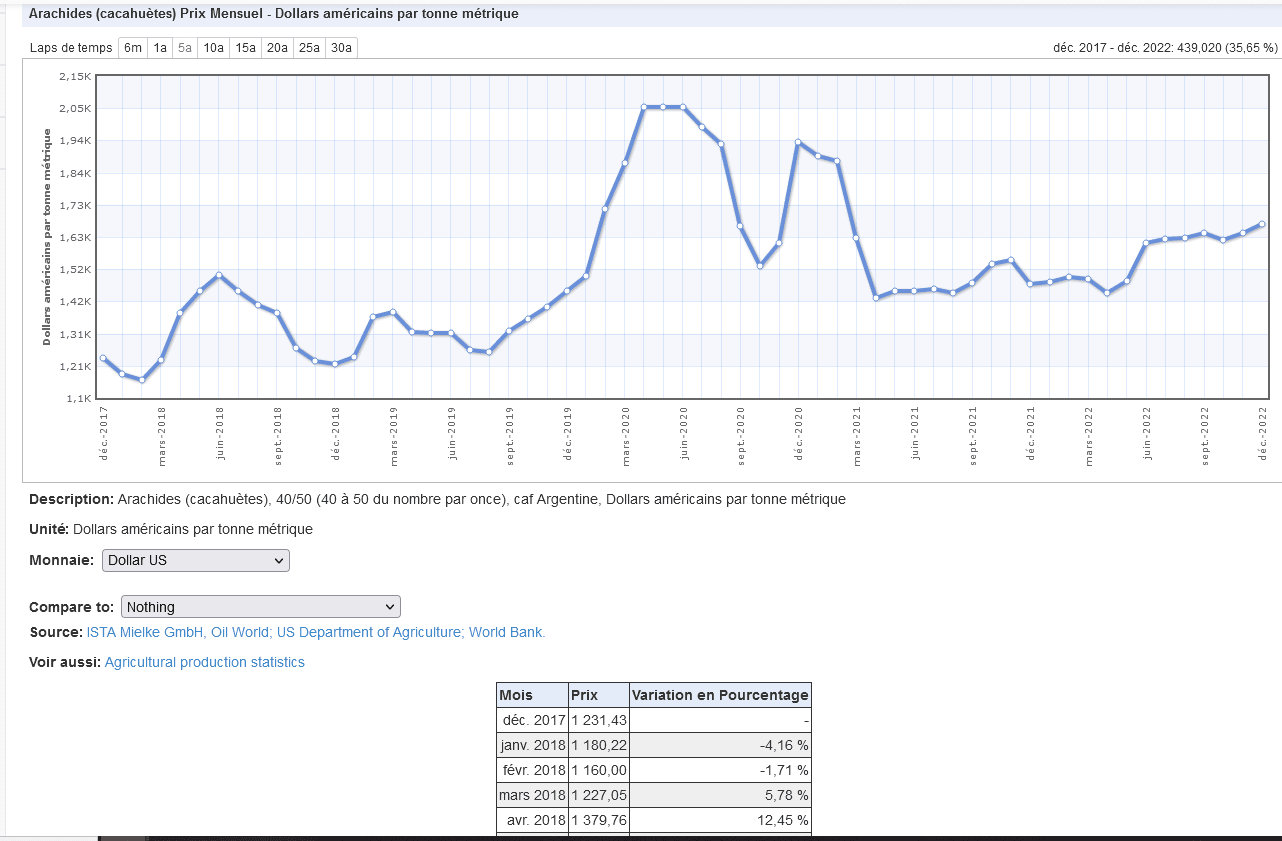
Task: Switch to the 1a time range
Action: (x=160, y=48)
